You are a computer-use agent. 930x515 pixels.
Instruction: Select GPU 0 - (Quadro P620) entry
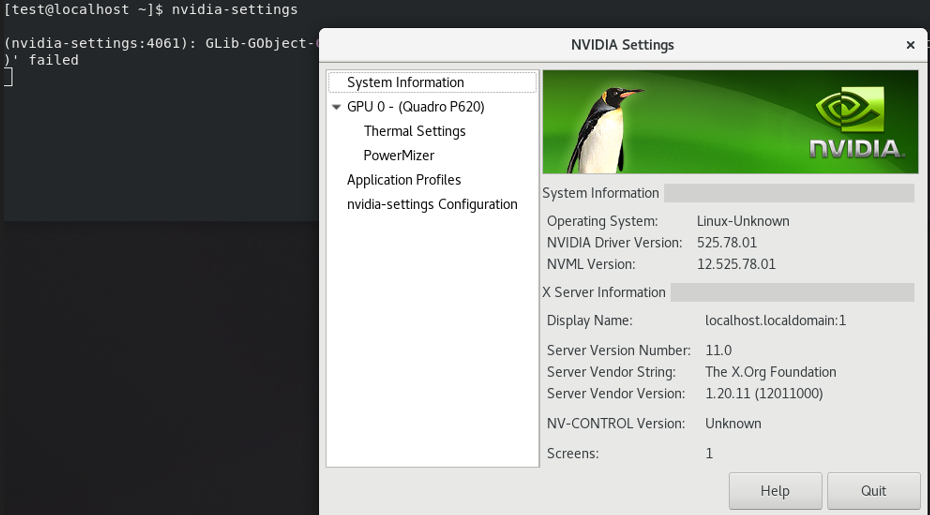point(415,107)
